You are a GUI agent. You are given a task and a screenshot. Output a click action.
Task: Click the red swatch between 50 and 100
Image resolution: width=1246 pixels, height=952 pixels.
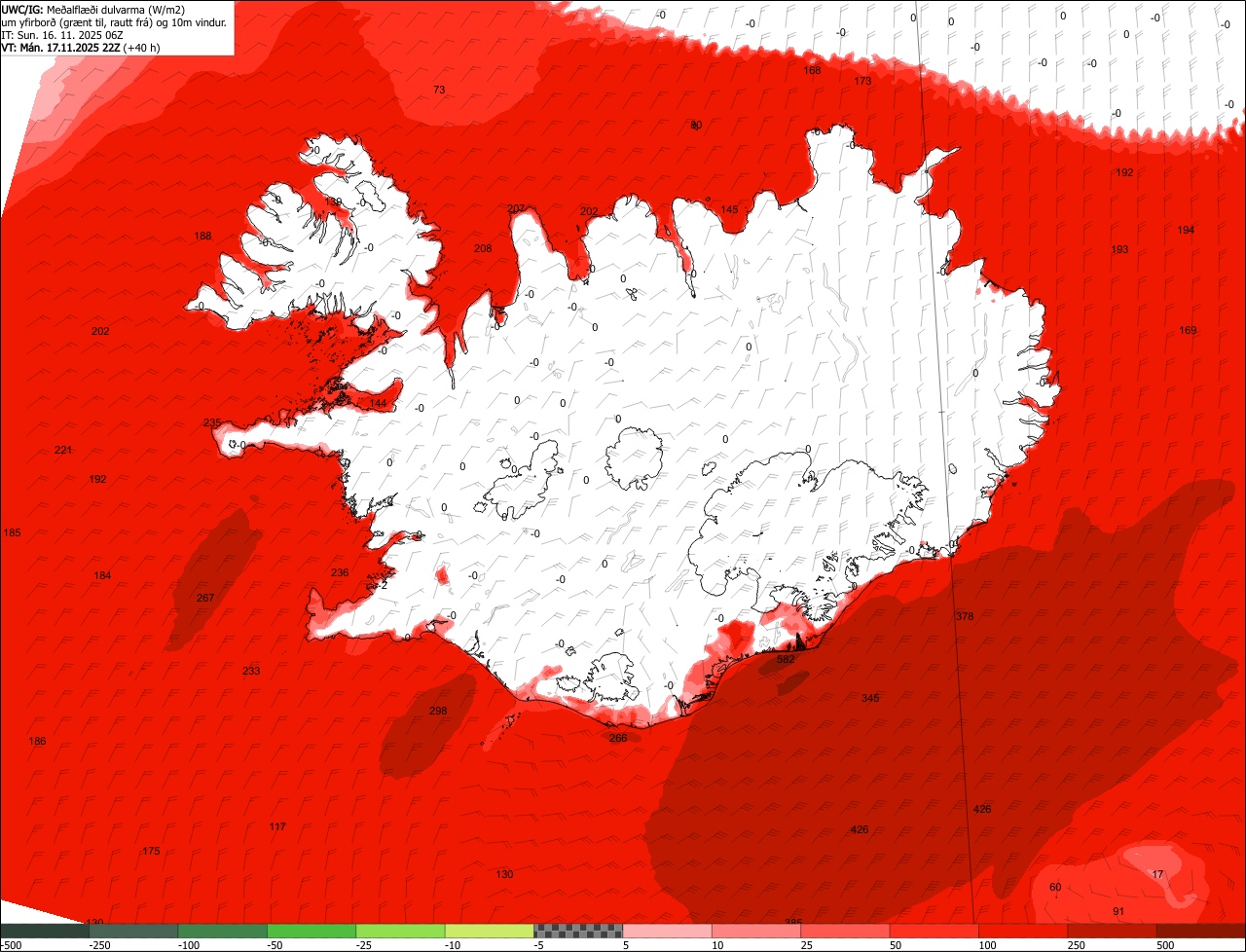pyautogui.click(x=934, y=931)
